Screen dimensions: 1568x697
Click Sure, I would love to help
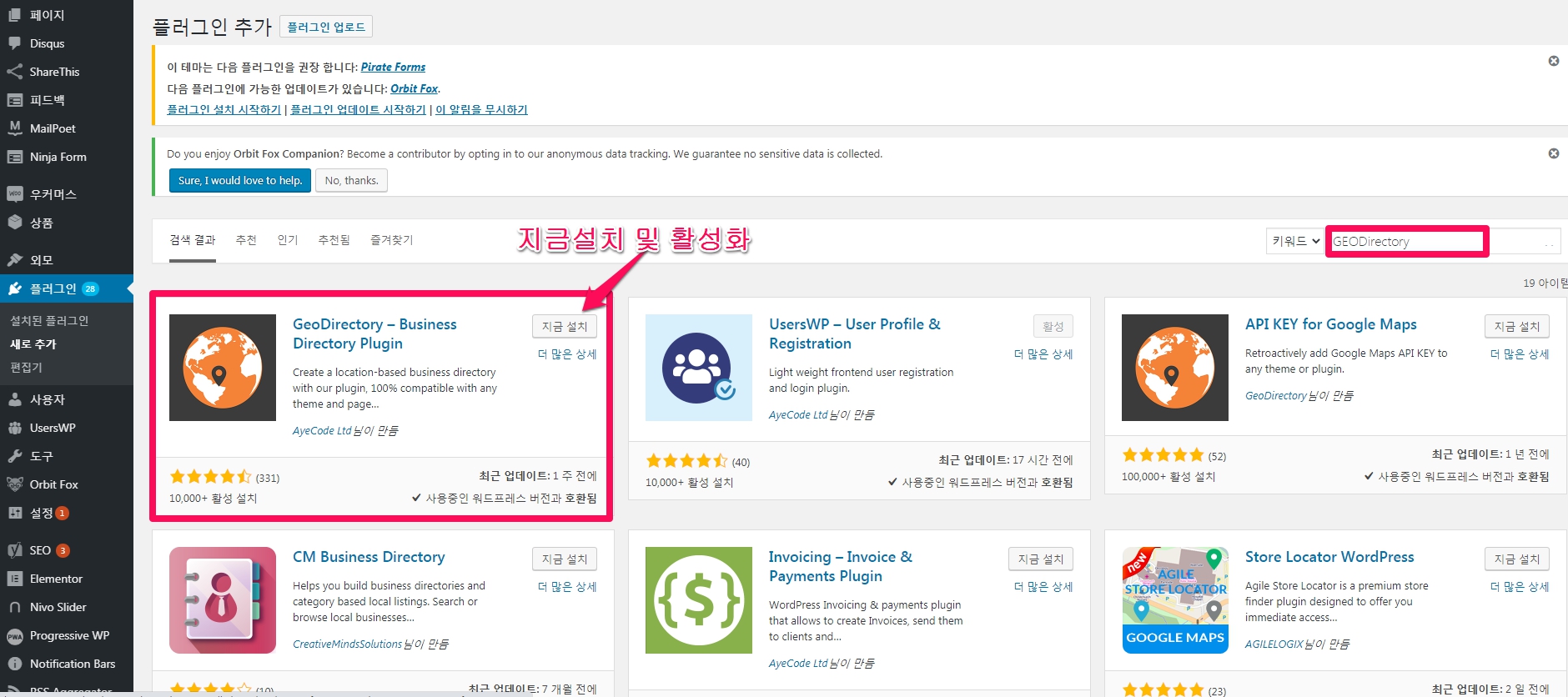pyautogui.click(x=240, y=181)
